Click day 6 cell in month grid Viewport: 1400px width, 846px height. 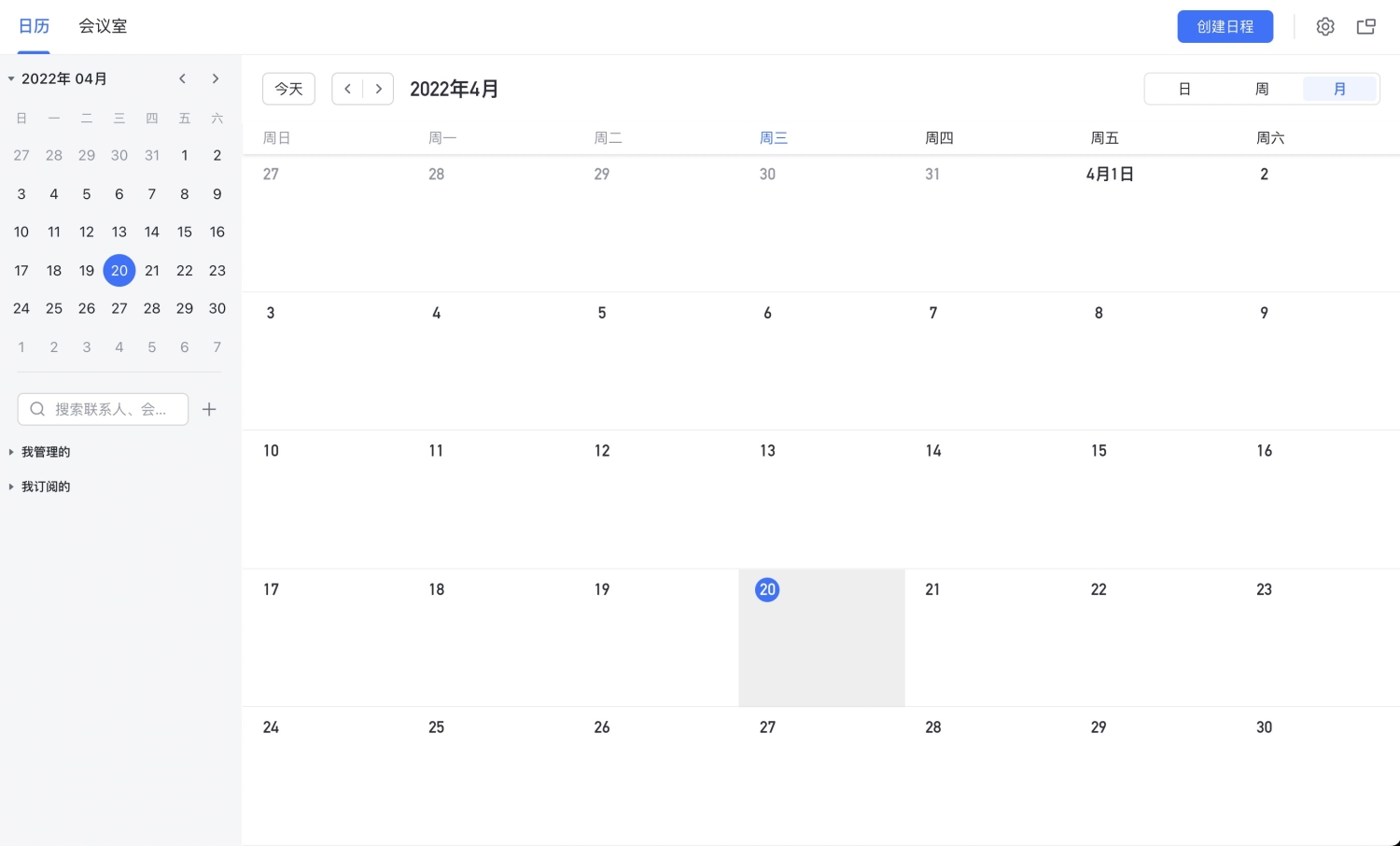point(821,361)
